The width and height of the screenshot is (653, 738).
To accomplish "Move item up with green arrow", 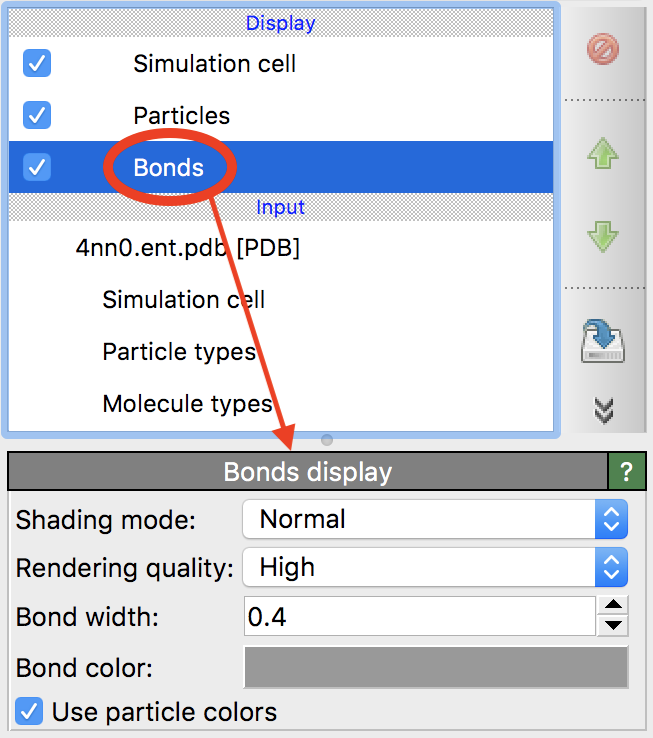I will click(603, 154).
